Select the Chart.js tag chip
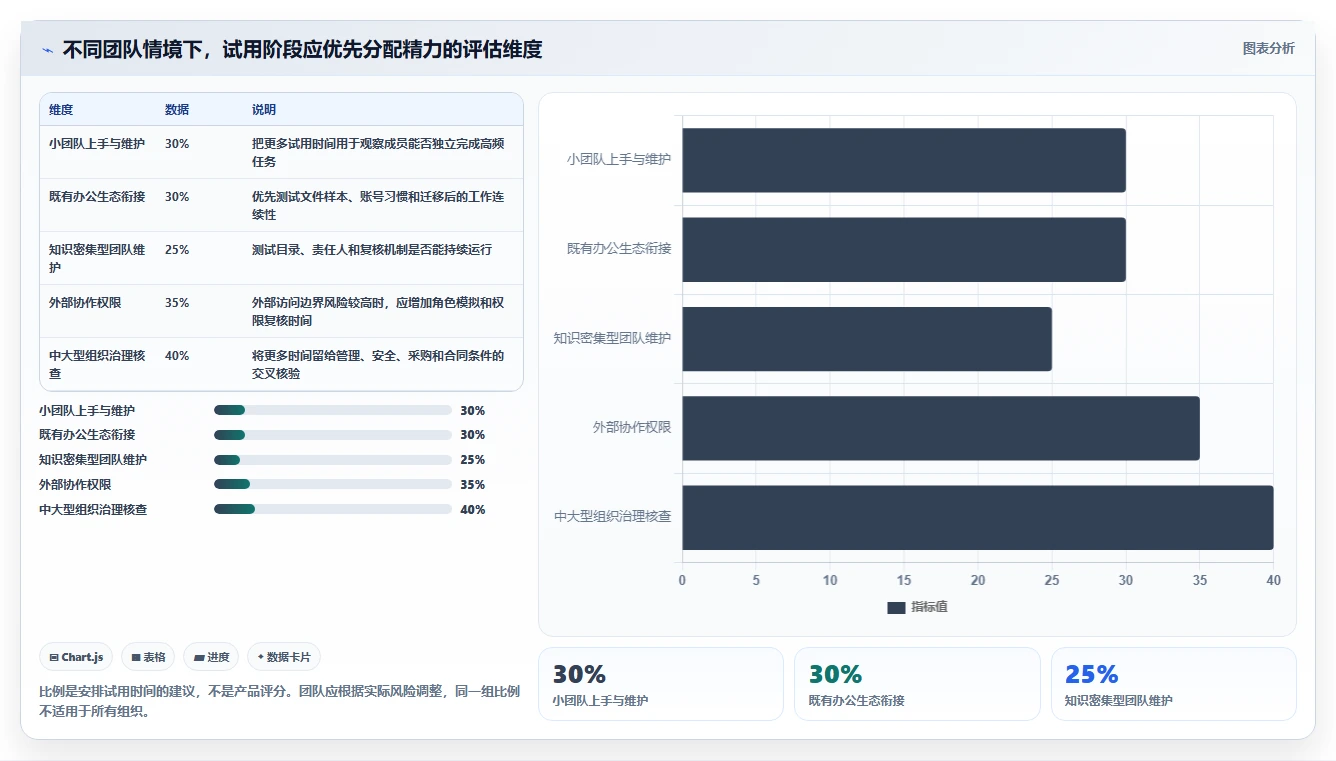 (x=76, y=657)
